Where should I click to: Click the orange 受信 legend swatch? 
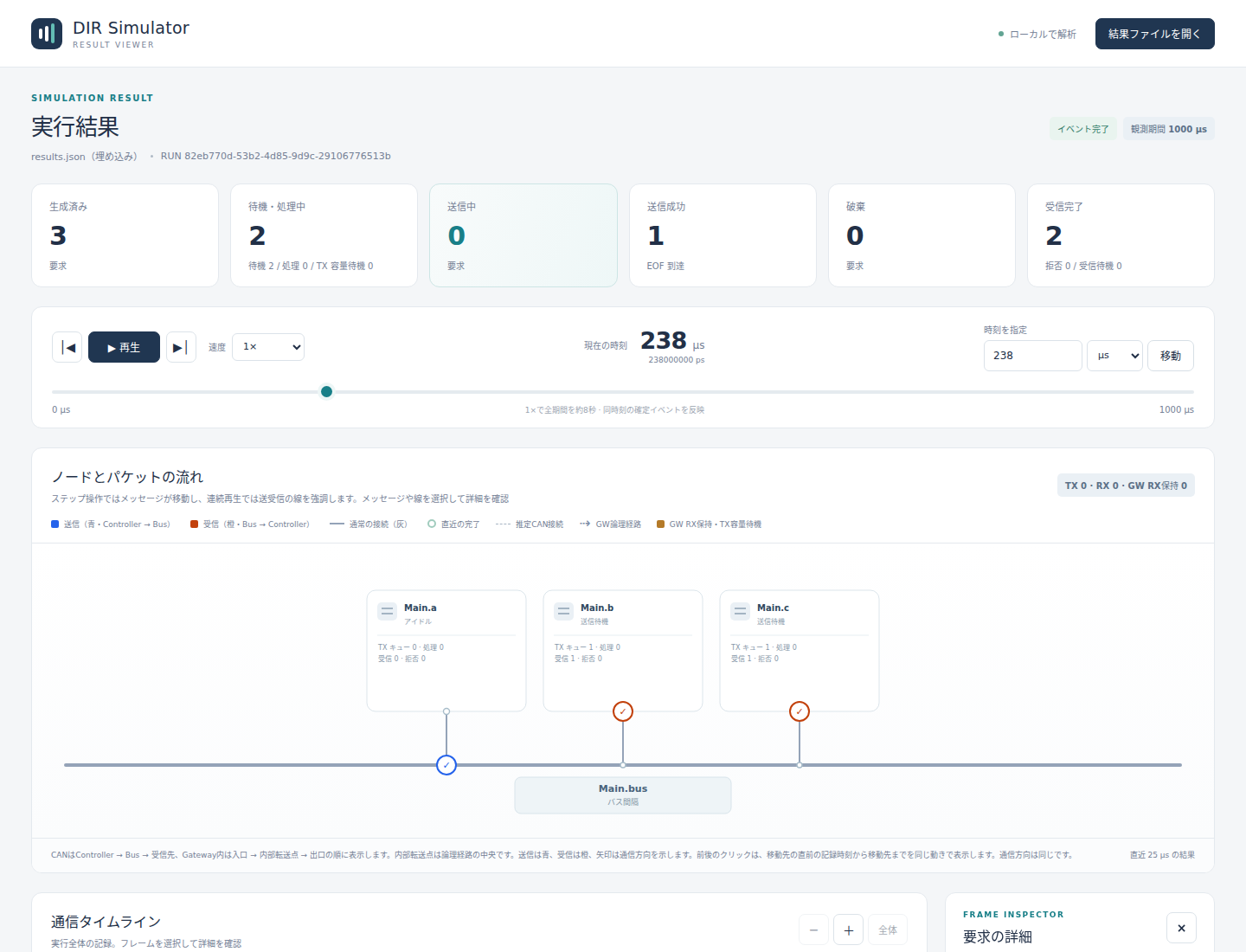click(x=195, y=524)
